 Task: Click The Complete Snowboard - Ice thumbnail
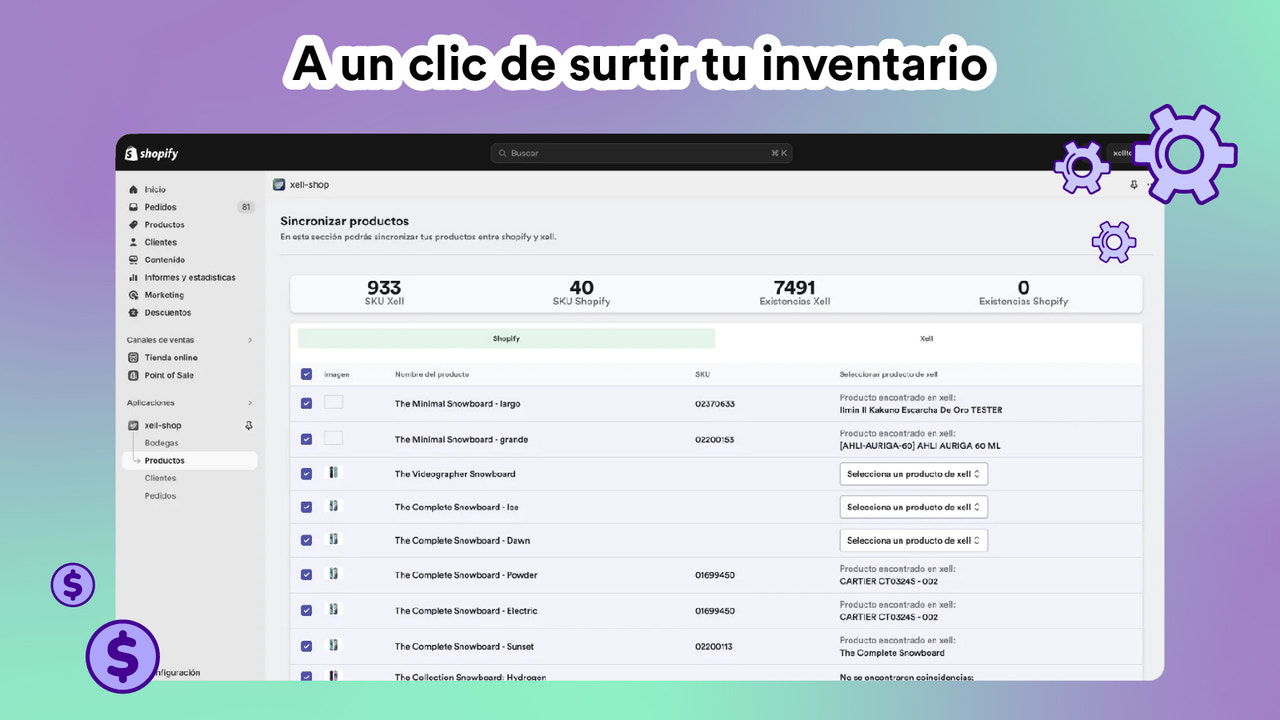[x=333, y=506]
